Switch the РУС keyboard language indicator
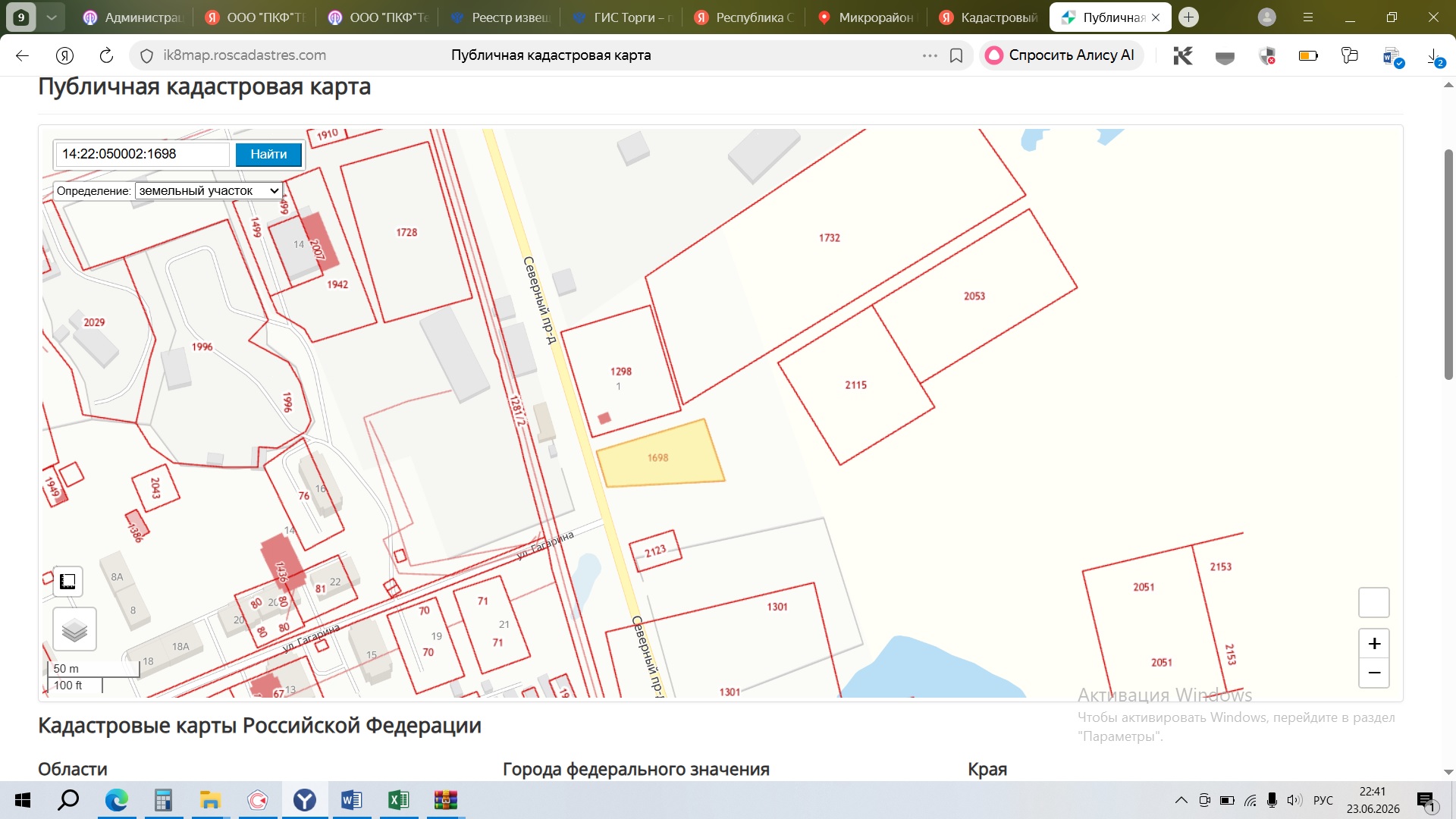Viewport: 1456px width, 819px height. [x=1323, y=800]
